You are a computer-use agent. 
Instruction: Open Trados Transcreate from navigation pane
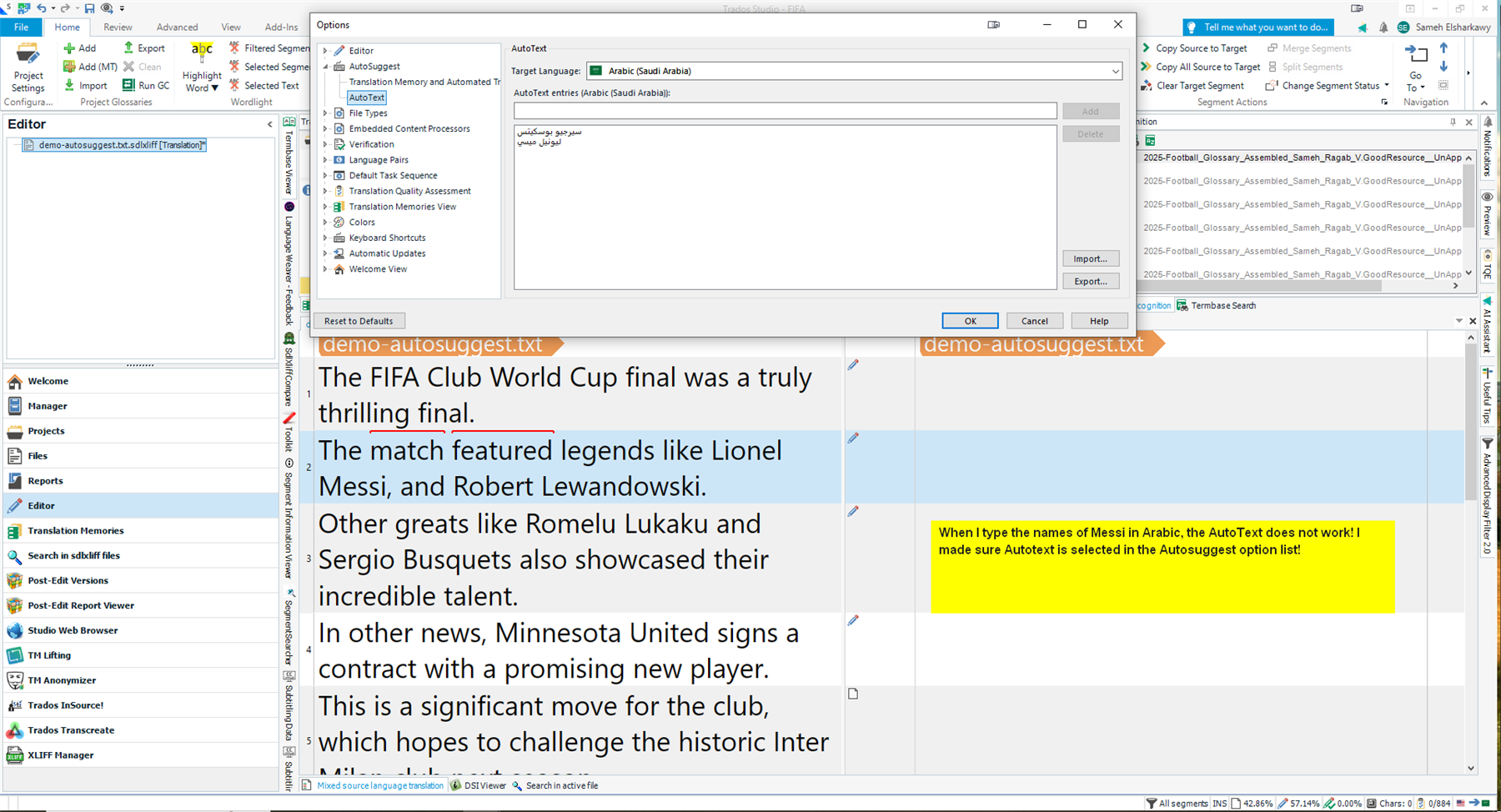(x=71, y=730)
